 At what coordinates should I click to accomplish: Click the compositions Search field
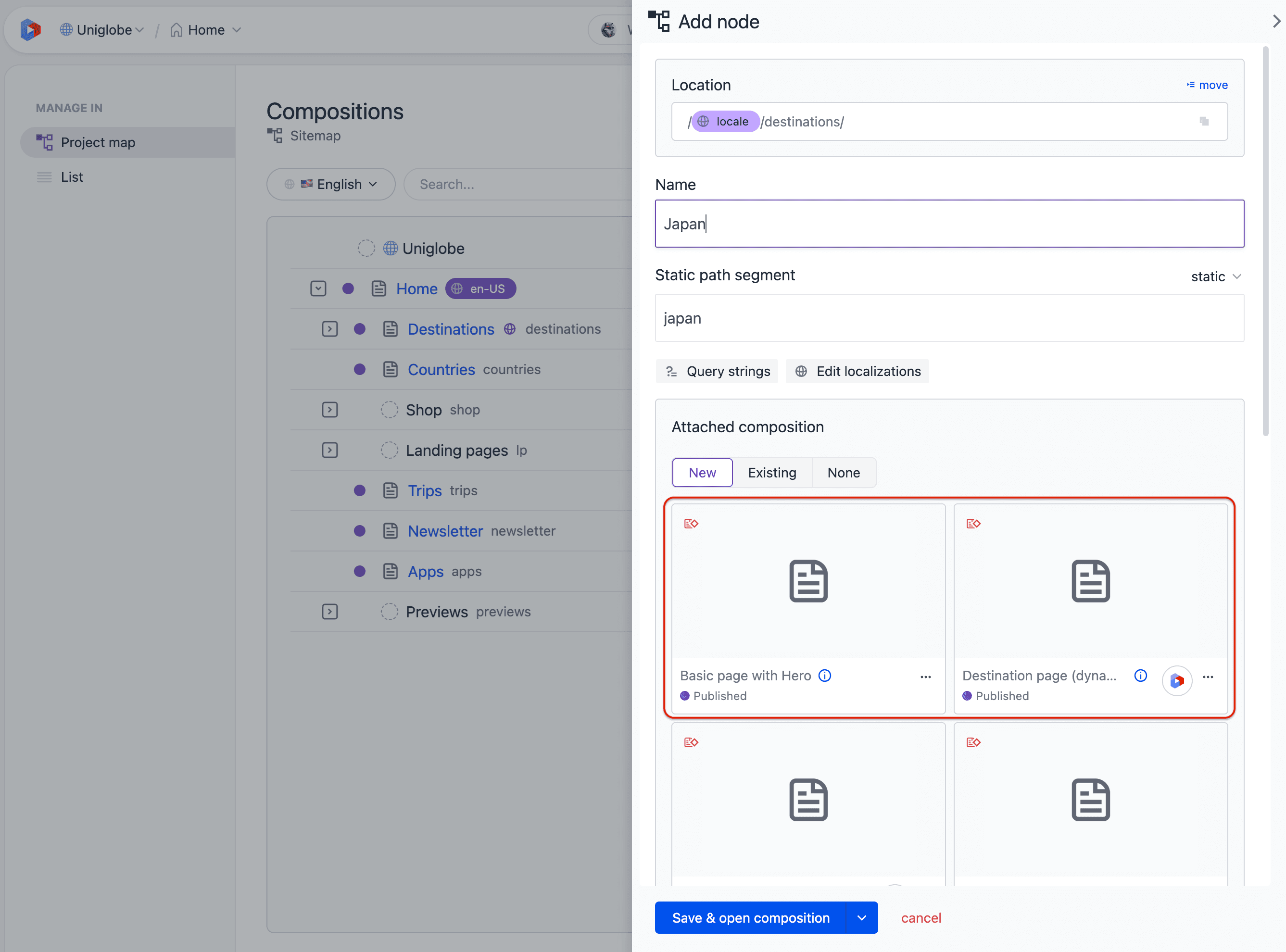(517, 185)
